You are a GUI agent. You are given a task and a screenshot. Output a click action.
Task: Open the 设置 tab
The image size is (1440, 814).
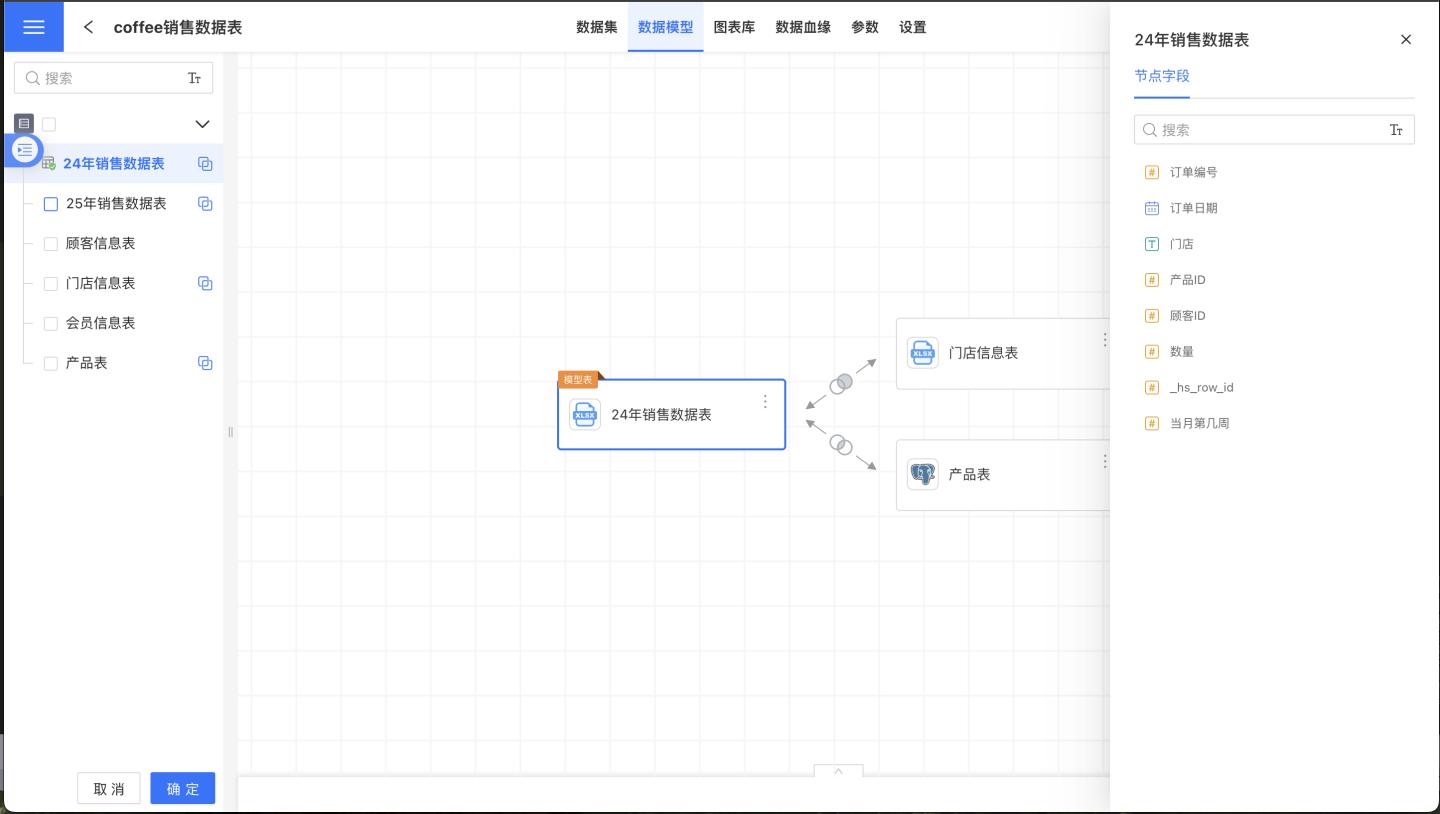click(913, 27)
